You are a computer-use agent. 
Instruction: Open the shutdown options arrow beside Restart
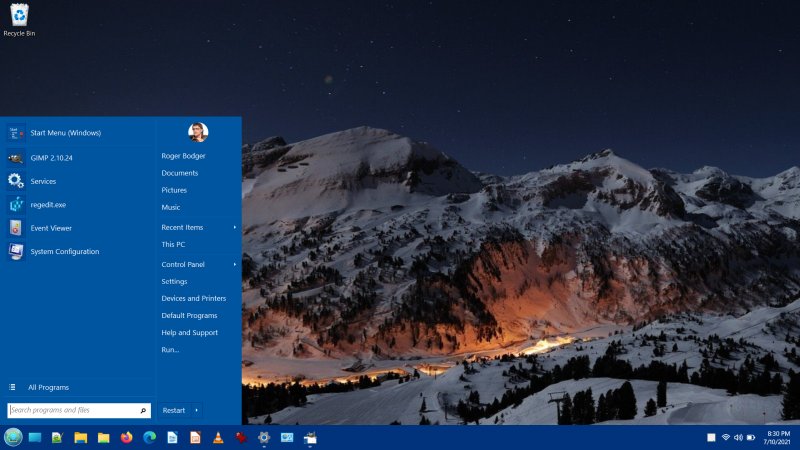tap(197, 410)
